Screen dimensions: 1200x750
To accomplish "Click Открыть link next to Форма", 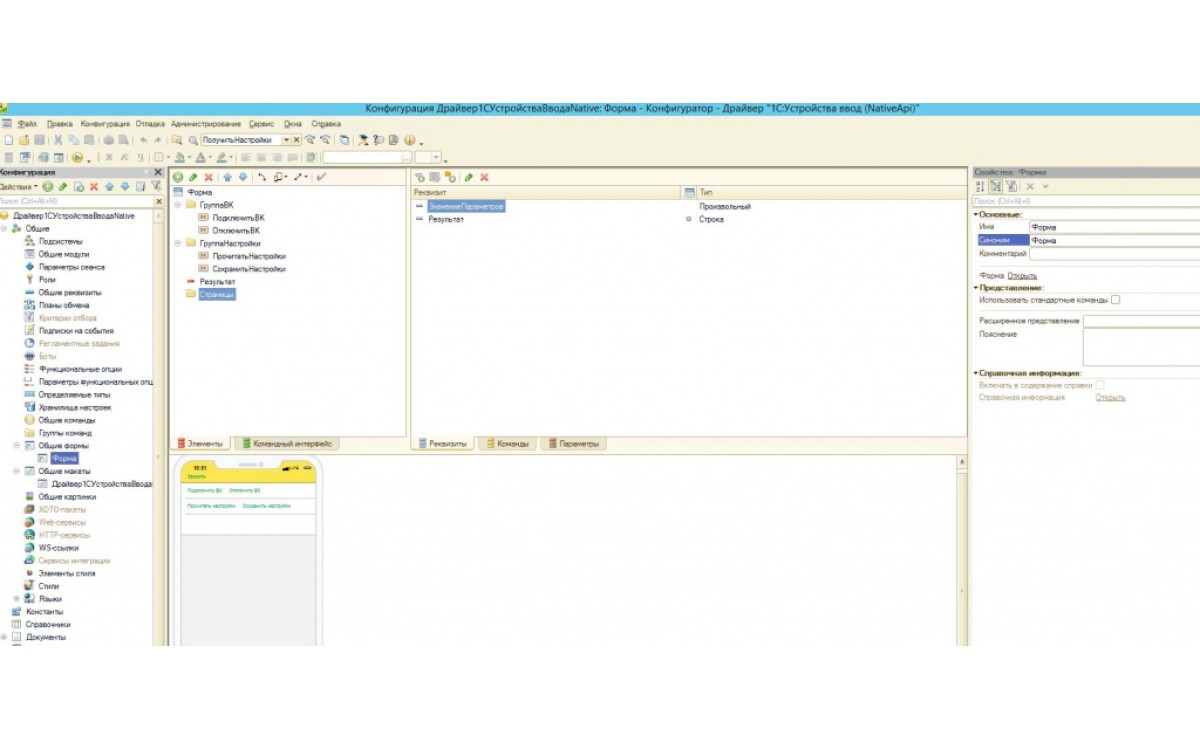I will click(x=1022, y=275).
